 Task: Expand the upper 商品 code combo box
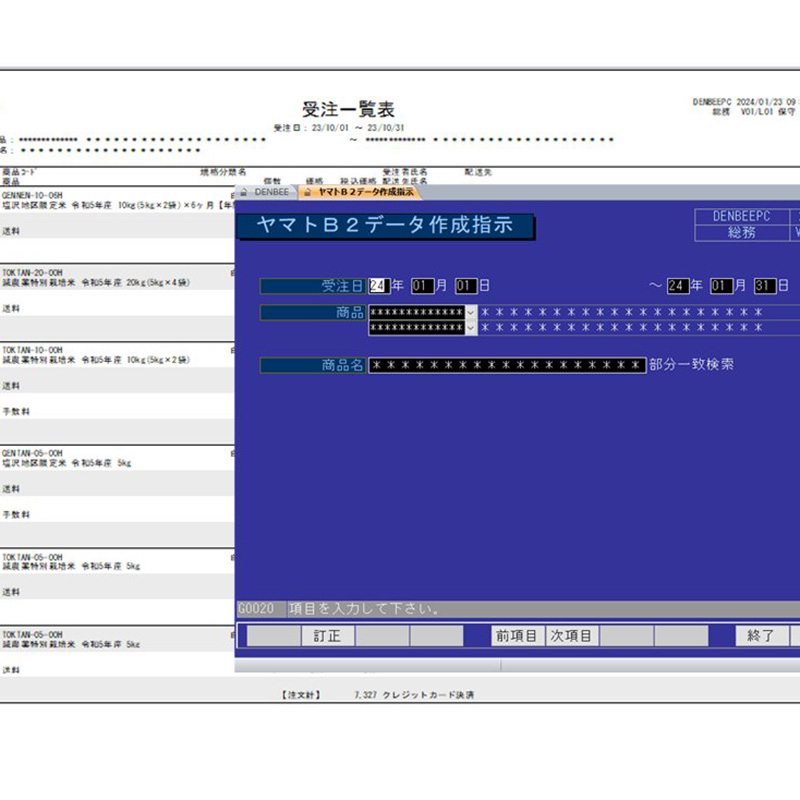tap(471, 313)
